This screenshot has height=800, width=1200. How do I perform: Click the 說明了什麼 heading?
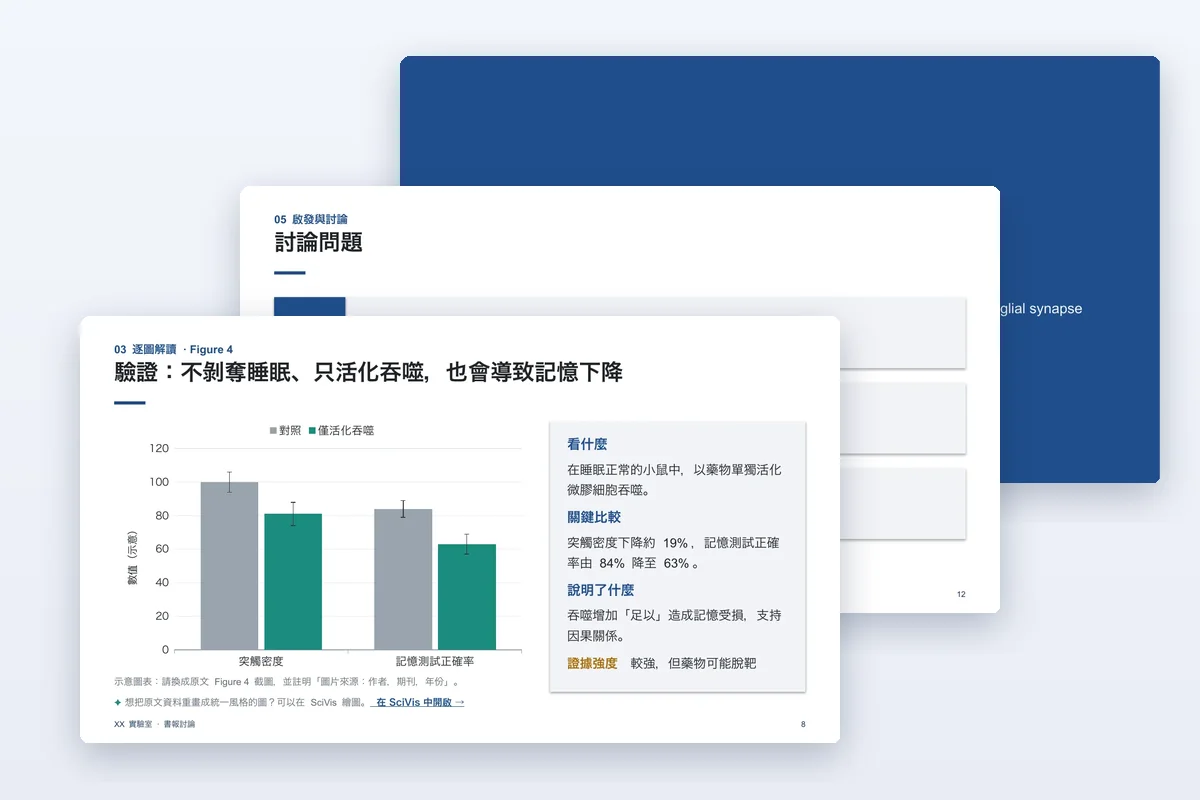(x=600, y=590)
